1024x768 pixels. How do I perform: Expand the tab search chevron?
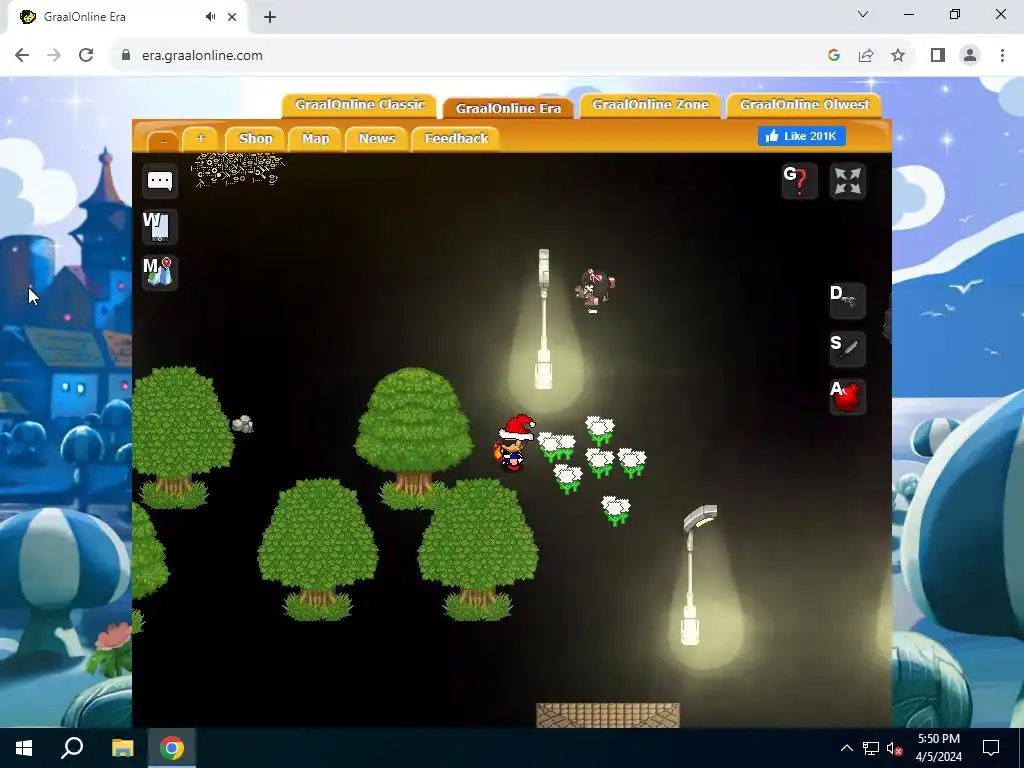click(863, 14)
